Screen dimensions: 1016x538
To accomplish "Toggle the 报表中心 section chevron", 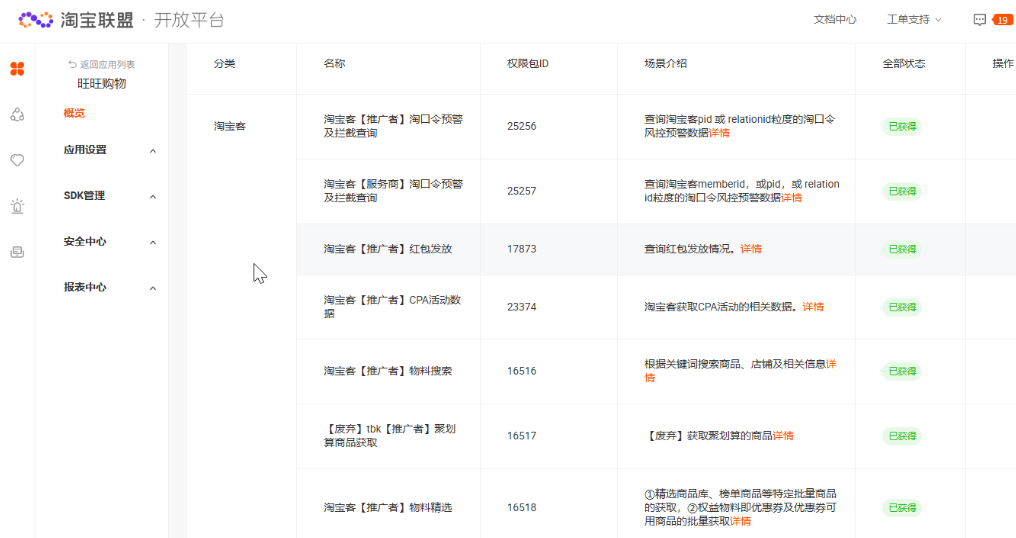I will pos(153,289).
